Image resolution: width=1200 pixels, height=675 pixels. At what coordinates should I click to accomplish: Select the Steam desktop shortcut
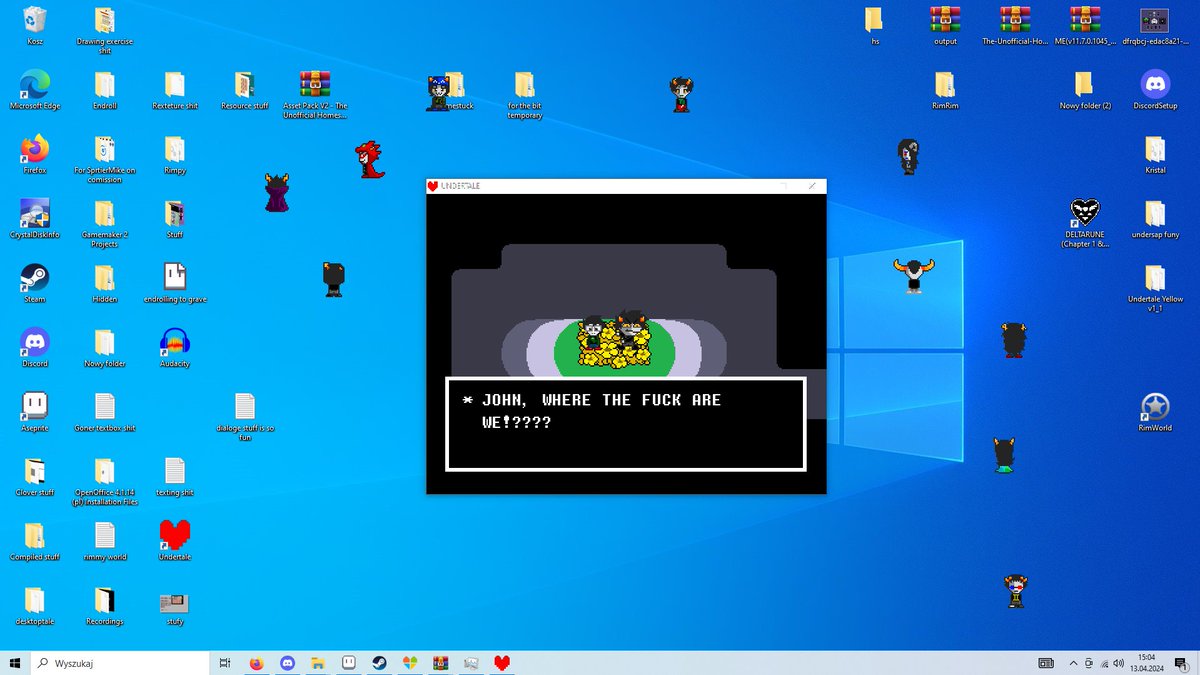pos(35,283)
